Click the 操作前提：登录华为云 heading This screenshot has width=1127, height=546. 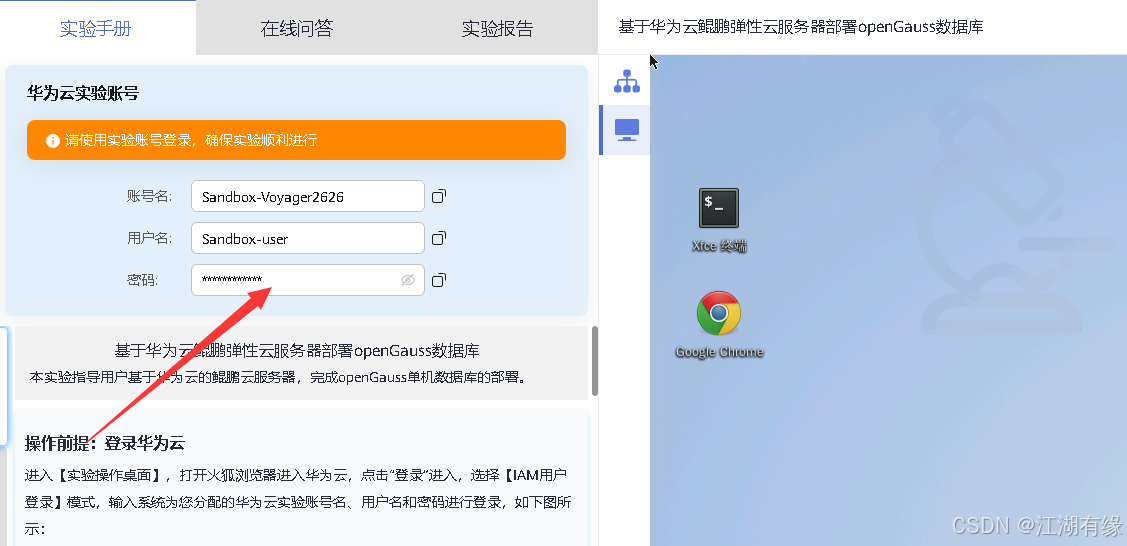pos(105,443)
